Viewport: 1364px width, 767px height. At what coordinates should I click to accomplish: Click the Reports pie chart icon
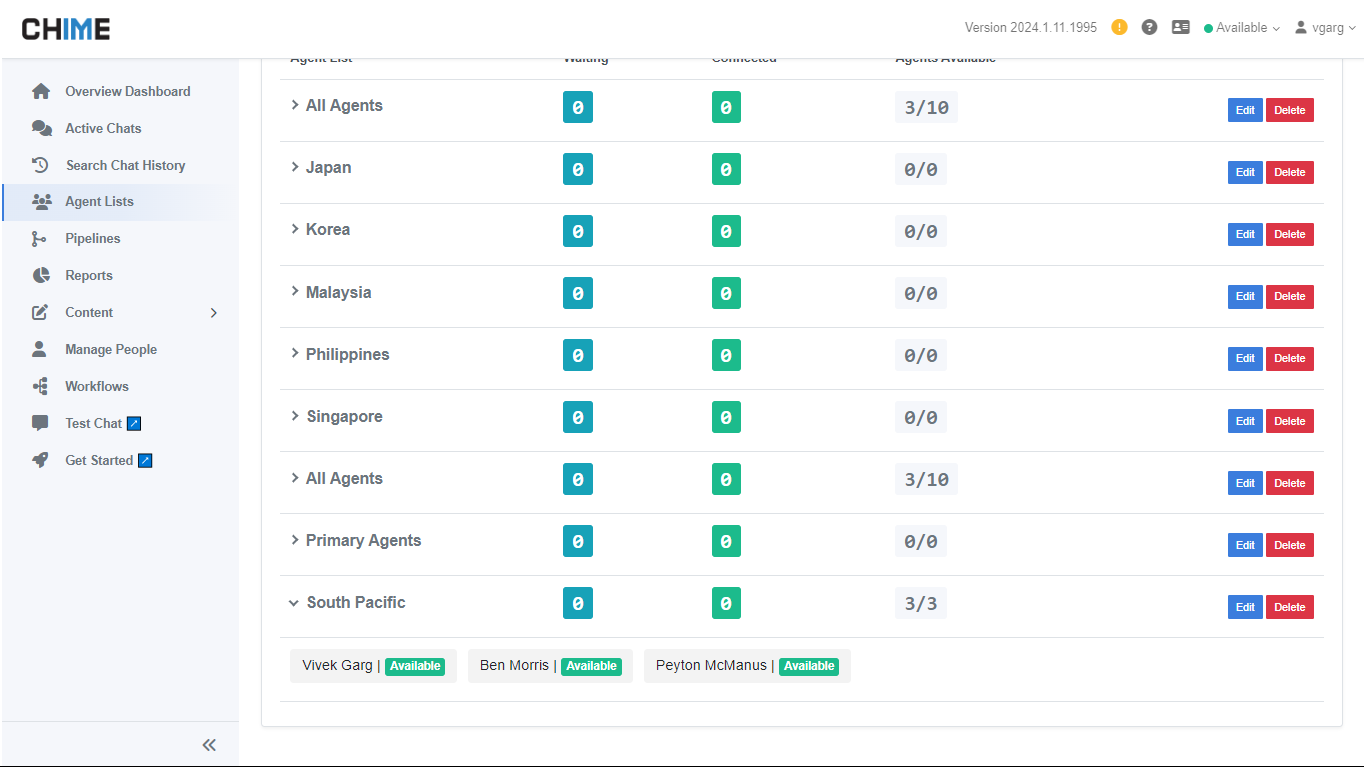[41, 275]
